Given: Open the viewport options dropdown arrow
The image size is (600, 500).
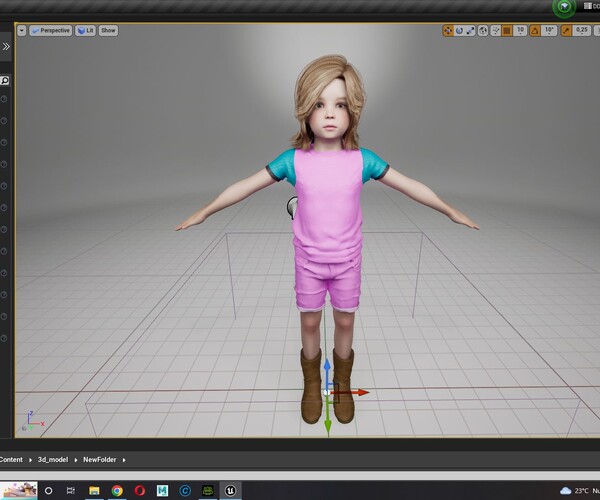Looking at the screenshot, I should [x=22, y=31].
